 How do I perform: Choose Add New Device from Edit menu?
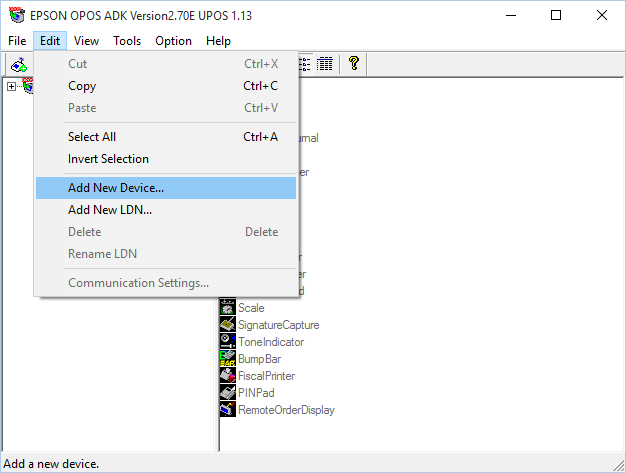click(x=116, y=188)
